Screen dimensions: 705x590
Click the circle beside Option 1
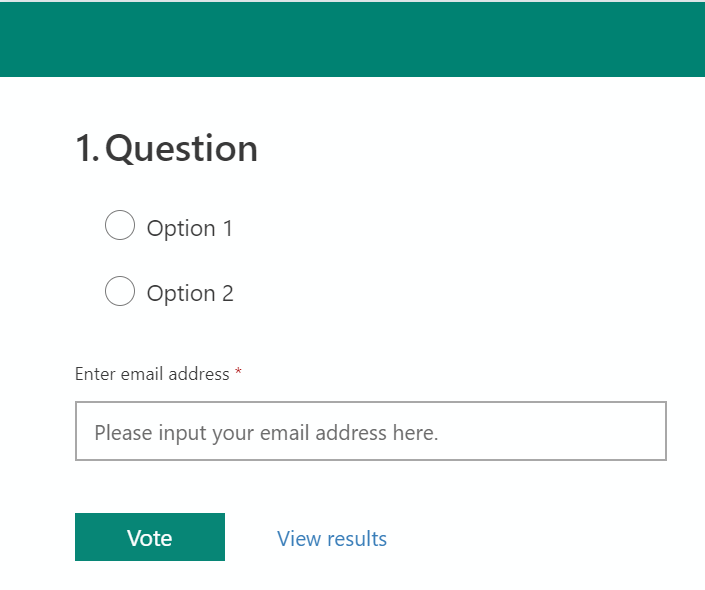pyautogui.click(x=120, y=226)
